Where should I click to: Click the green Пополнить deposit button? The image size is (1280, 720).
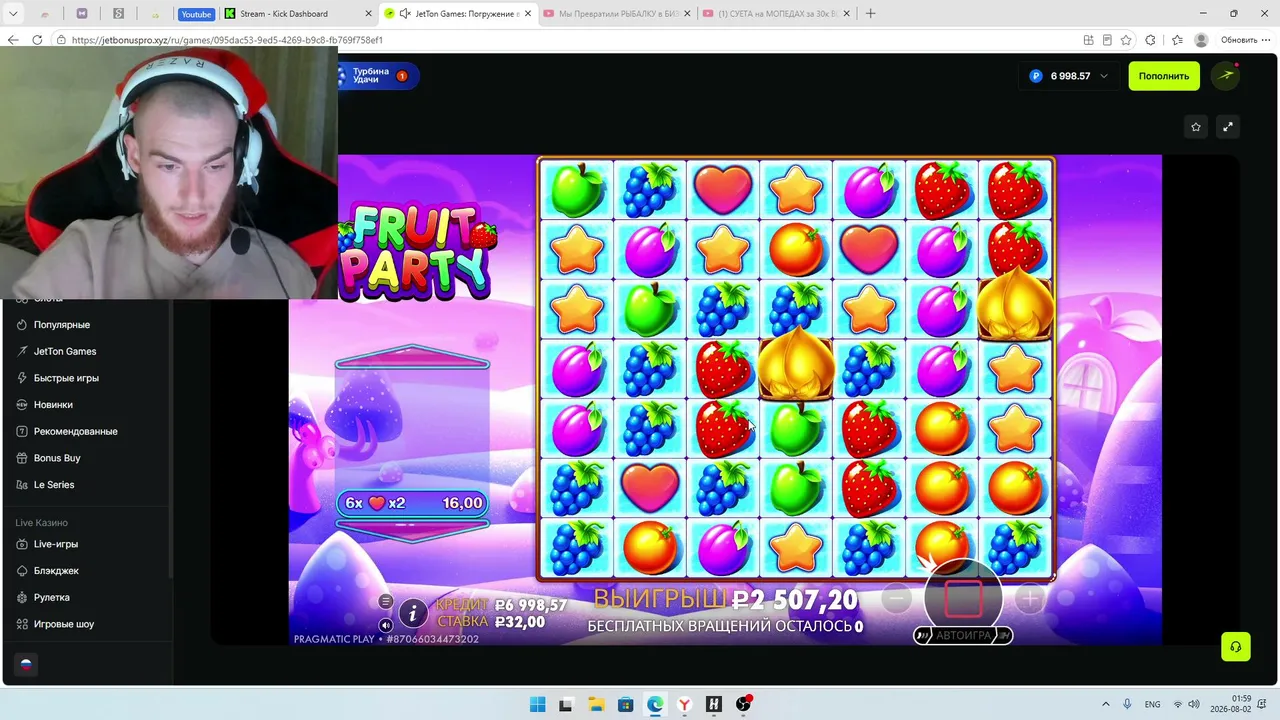coord(1164,76)
